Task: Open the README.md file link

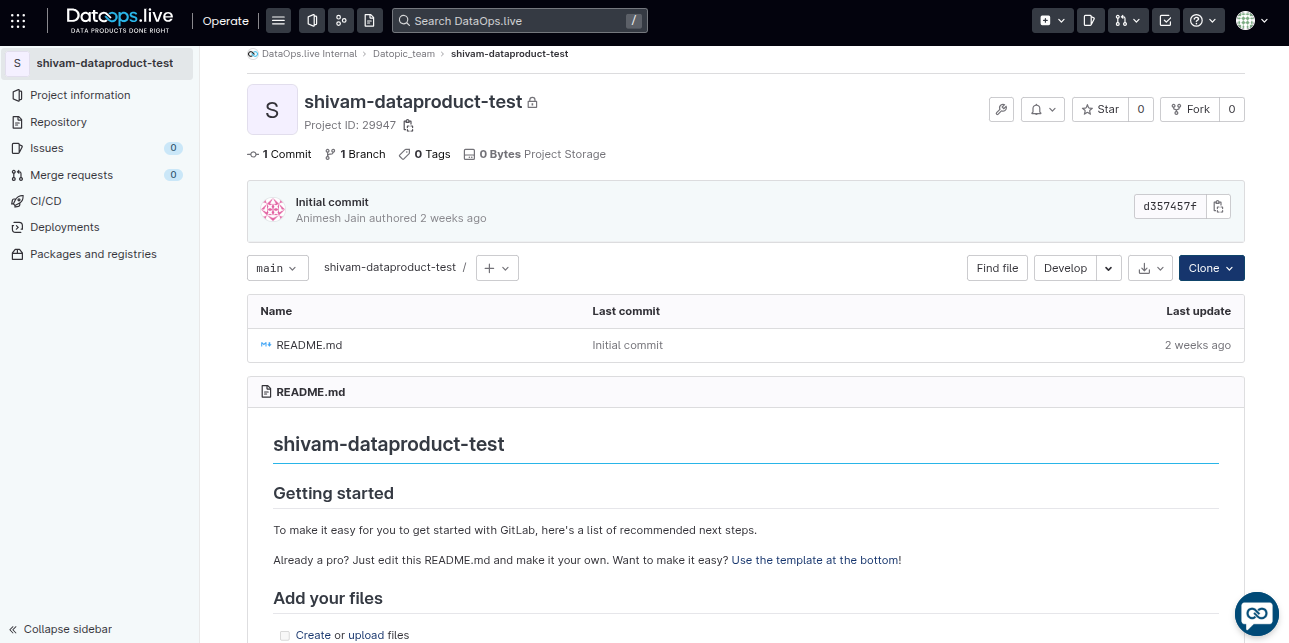Action: point(309,345)
